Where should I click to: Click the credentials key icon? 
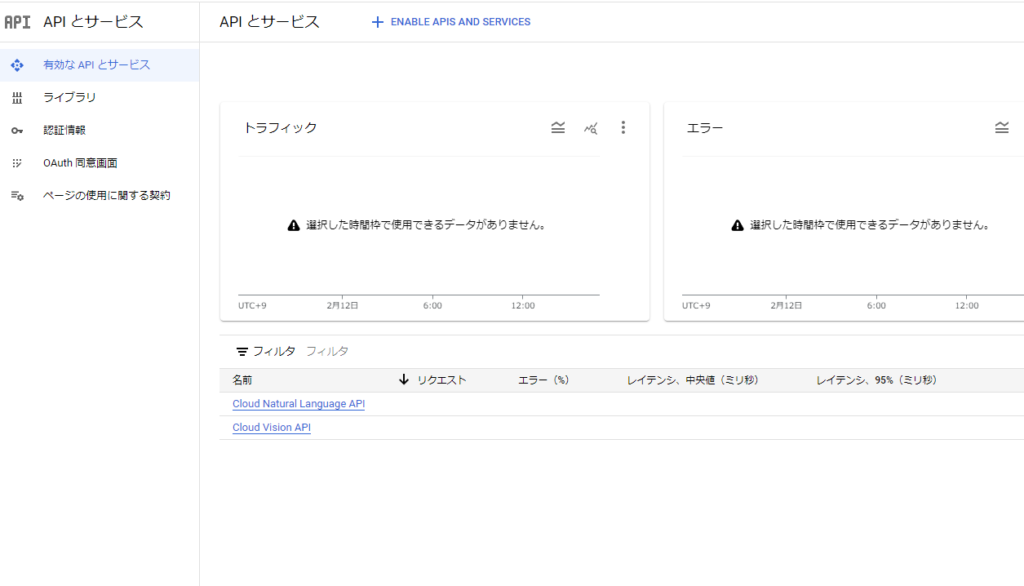[x=17, y=131]
